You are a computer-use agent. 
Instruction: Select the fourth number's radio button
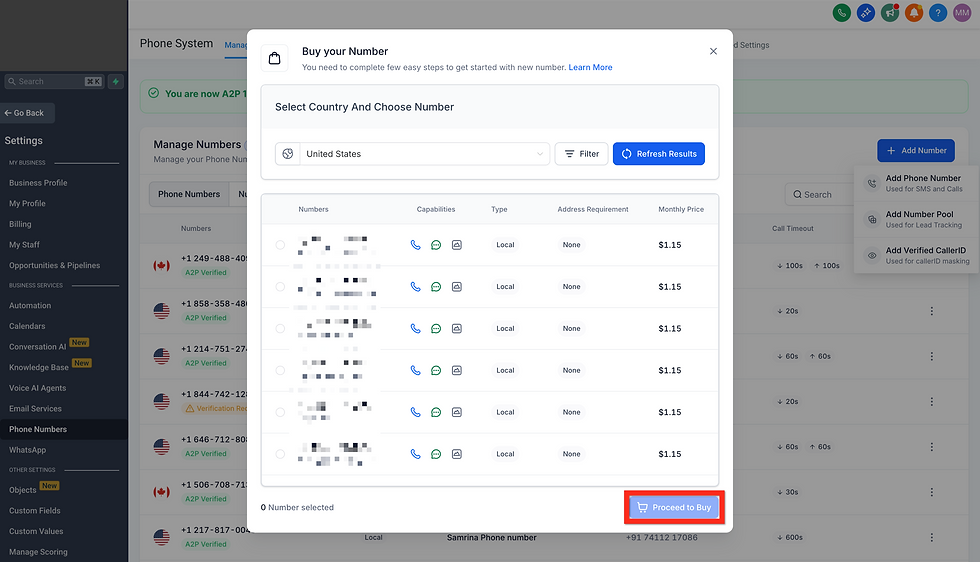[280, 370]
